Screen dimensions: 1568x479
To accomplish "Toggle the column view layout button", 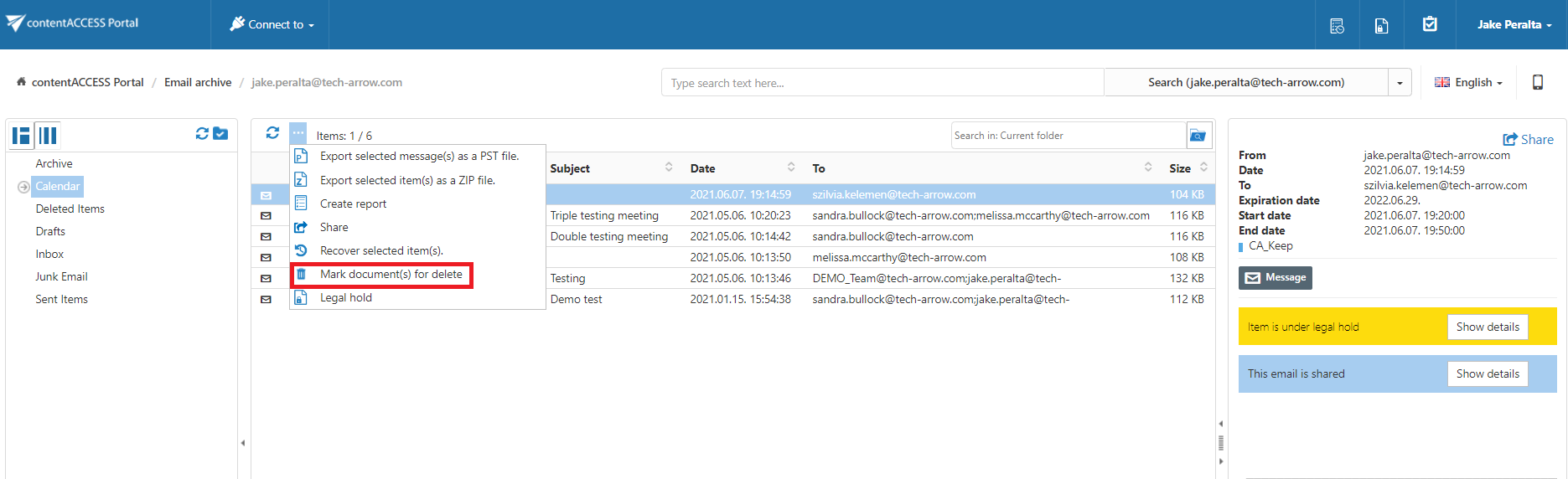I will pos(49,136).
